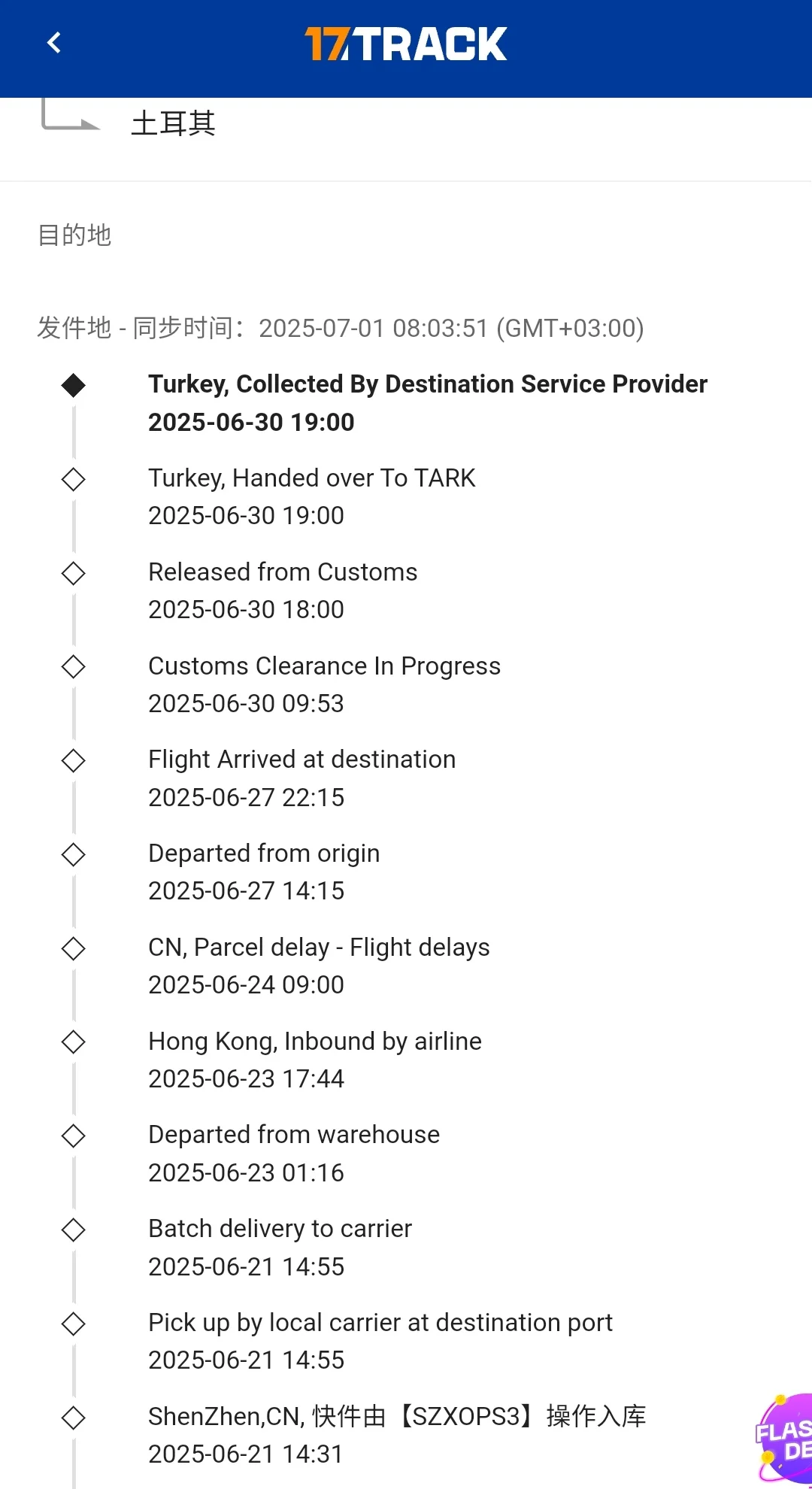Tap the Flash Deal floating badge

pos(785,1438)
